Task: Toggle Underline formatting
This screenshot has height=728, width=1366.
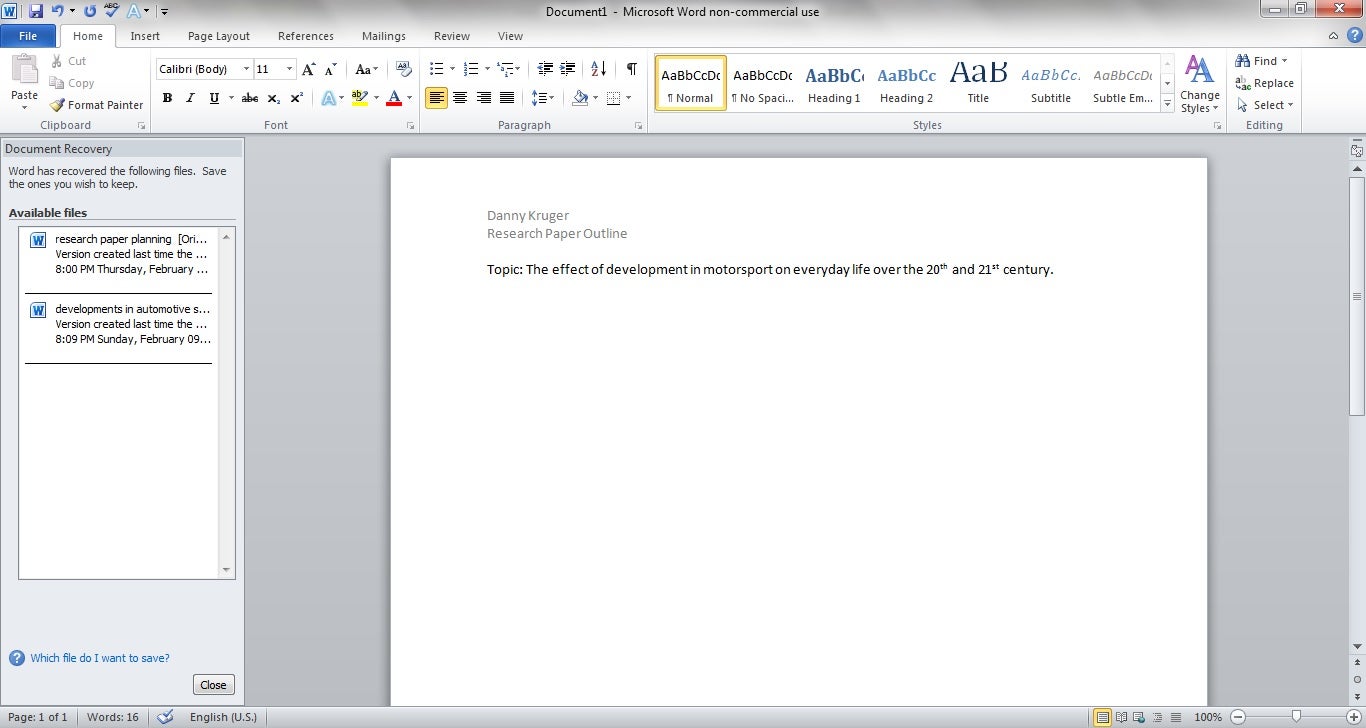Action: [x=214, y=98]
